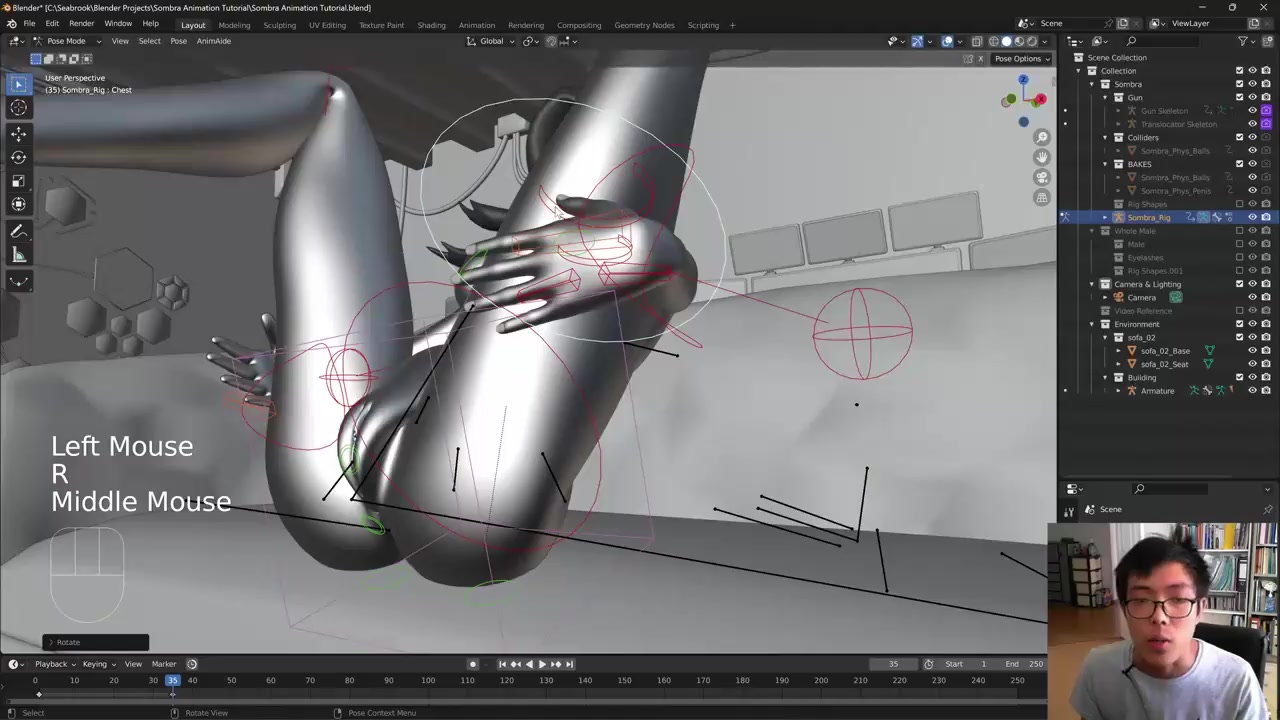This screenshot has width=1280, height=720.
Task: Enable the Rig Shapes collection checkbox
Action: [1240, 204]
